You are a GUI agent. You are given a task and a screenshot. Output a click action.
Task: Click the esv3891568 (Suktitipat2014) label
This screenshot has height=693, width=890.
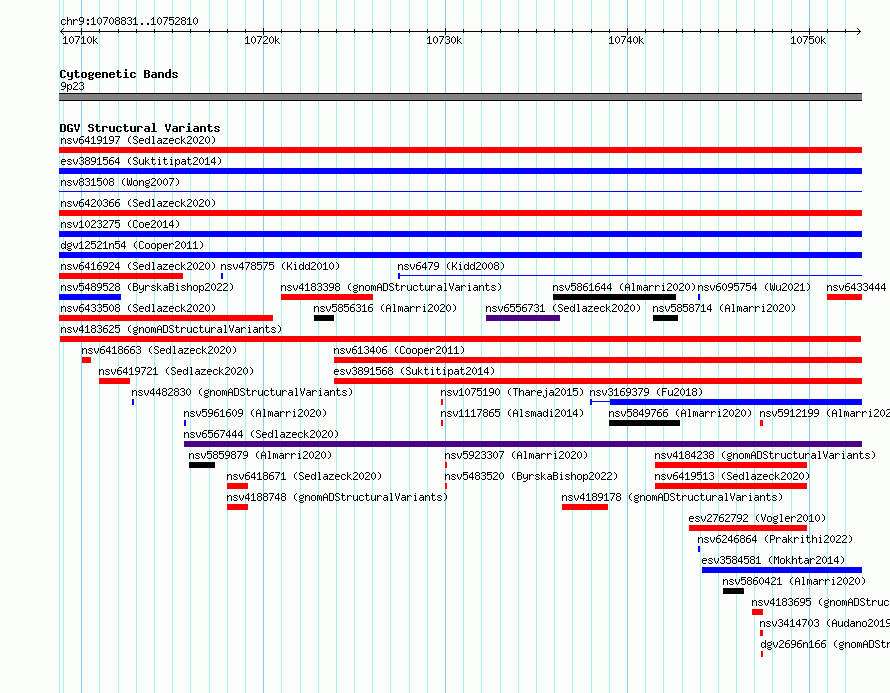coord(414,371)
